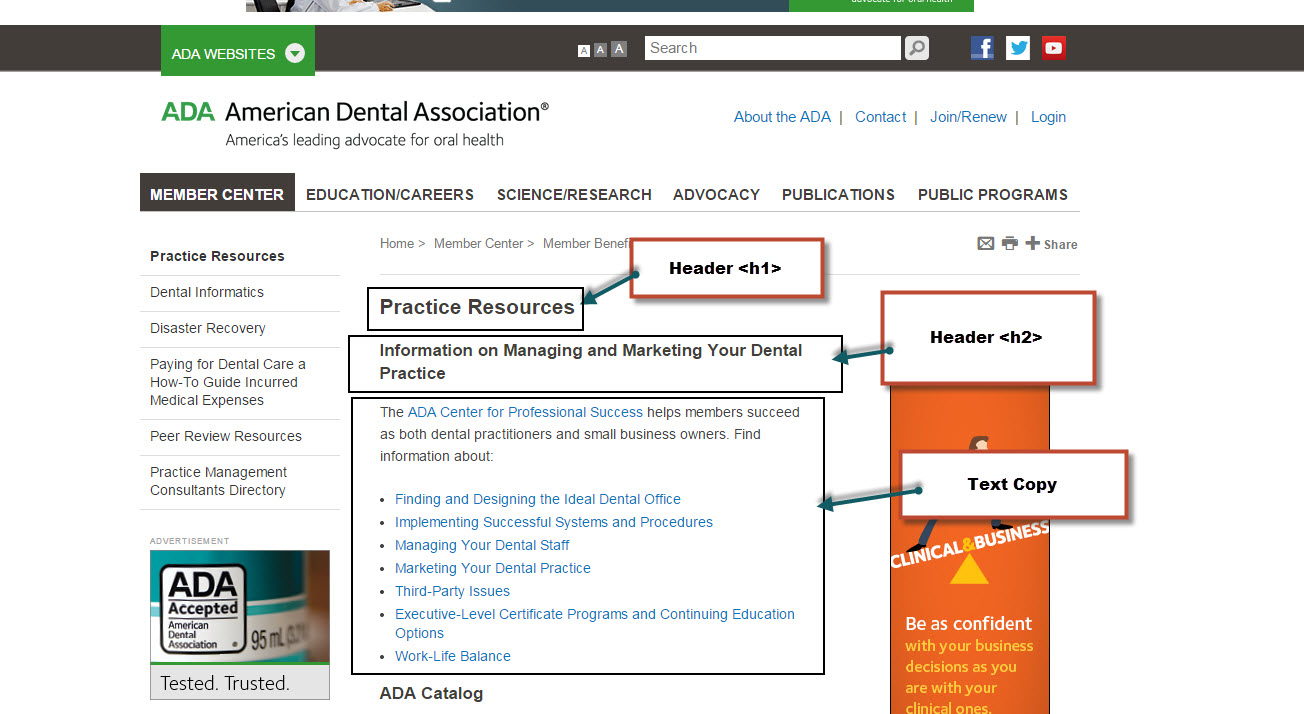The height and width of the screenshot is (714, 1304).
Task: Open the ADA Twitter page icon
Action: (1018, 48)
